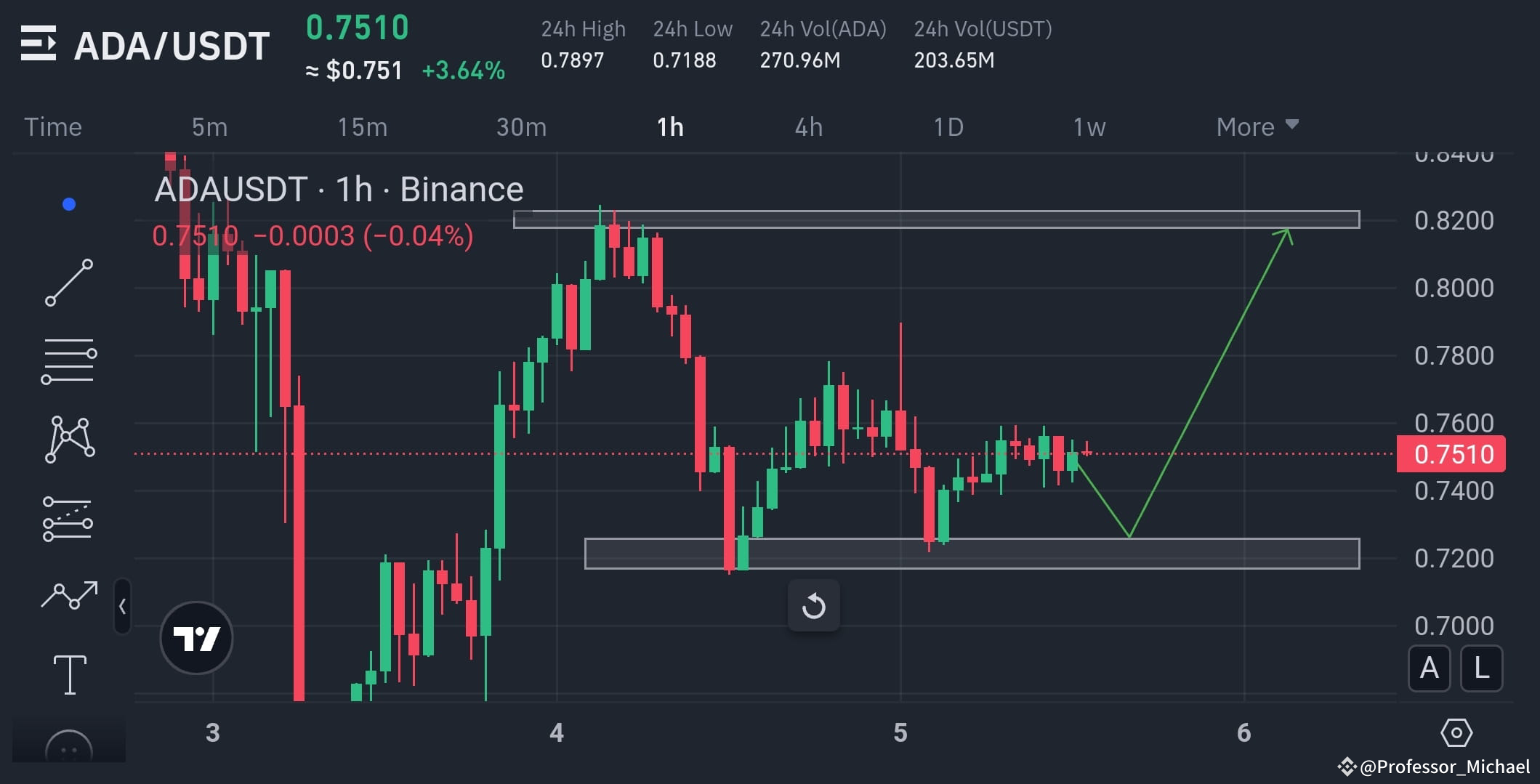Open the XABCD Pattern drawing tool

click(69, 438)
